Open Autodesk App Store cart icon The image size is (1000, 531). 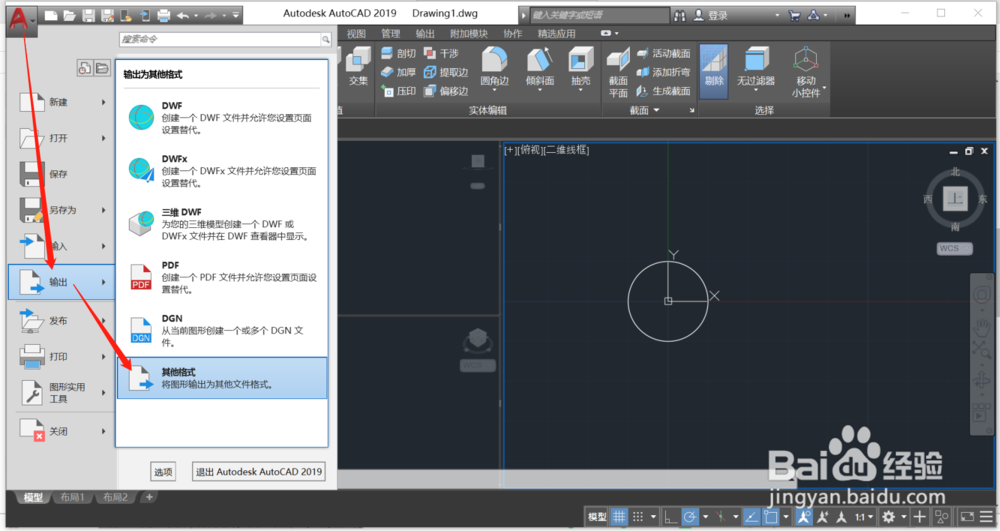point(794,15)
